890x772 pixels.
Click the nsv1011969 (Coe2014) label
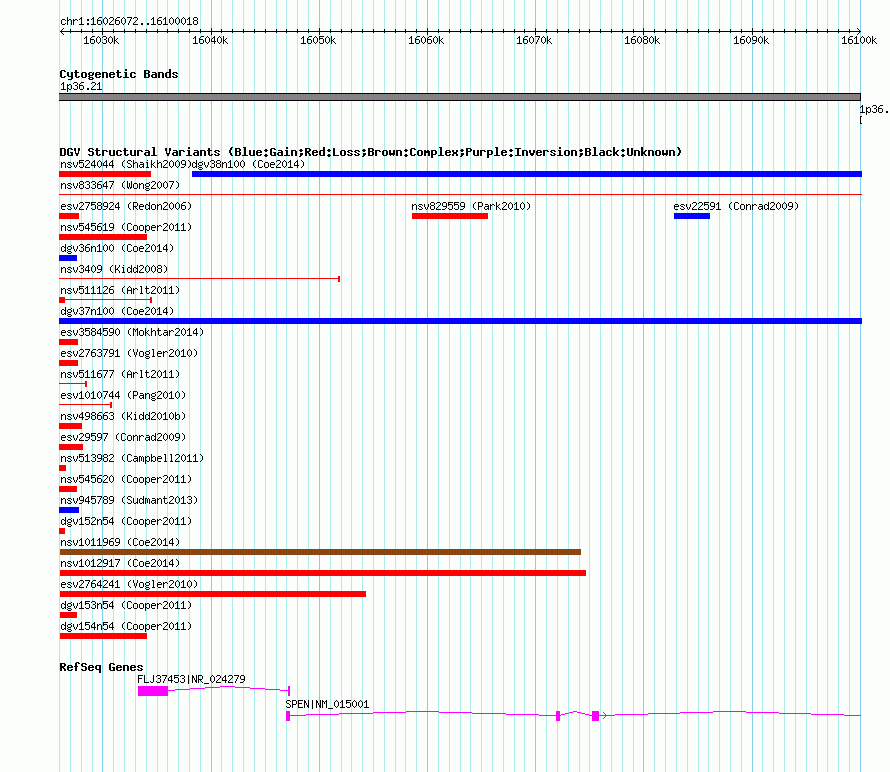[120, 542]
